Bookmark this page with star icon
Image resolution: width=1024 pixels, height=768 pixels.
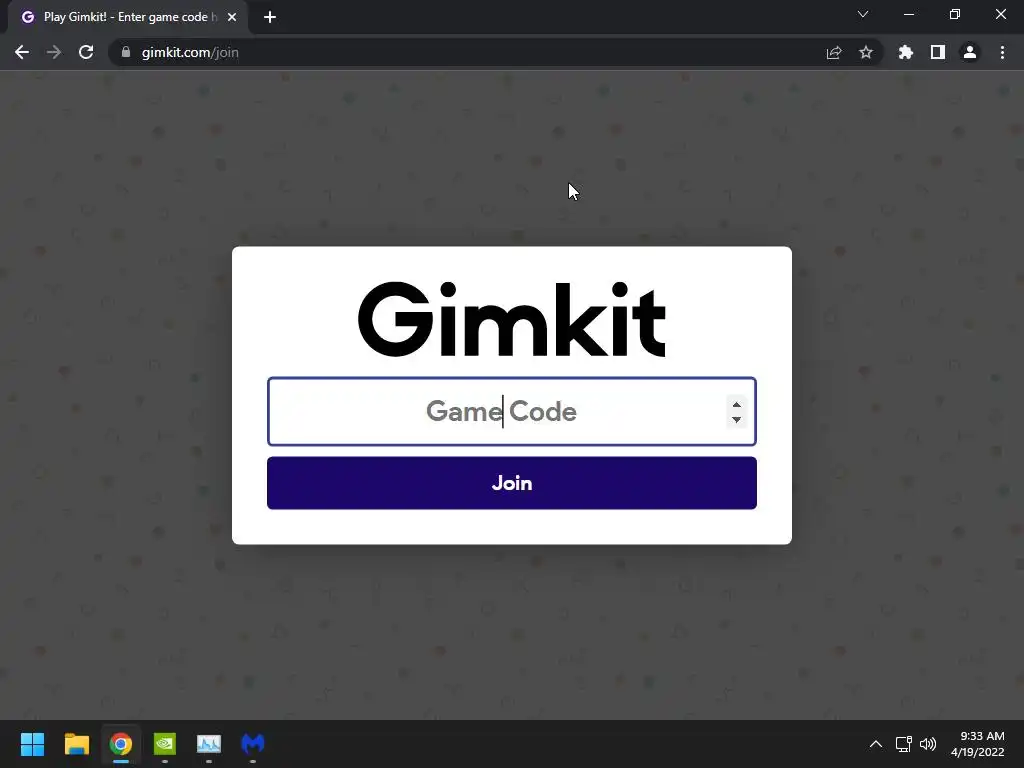866,52
